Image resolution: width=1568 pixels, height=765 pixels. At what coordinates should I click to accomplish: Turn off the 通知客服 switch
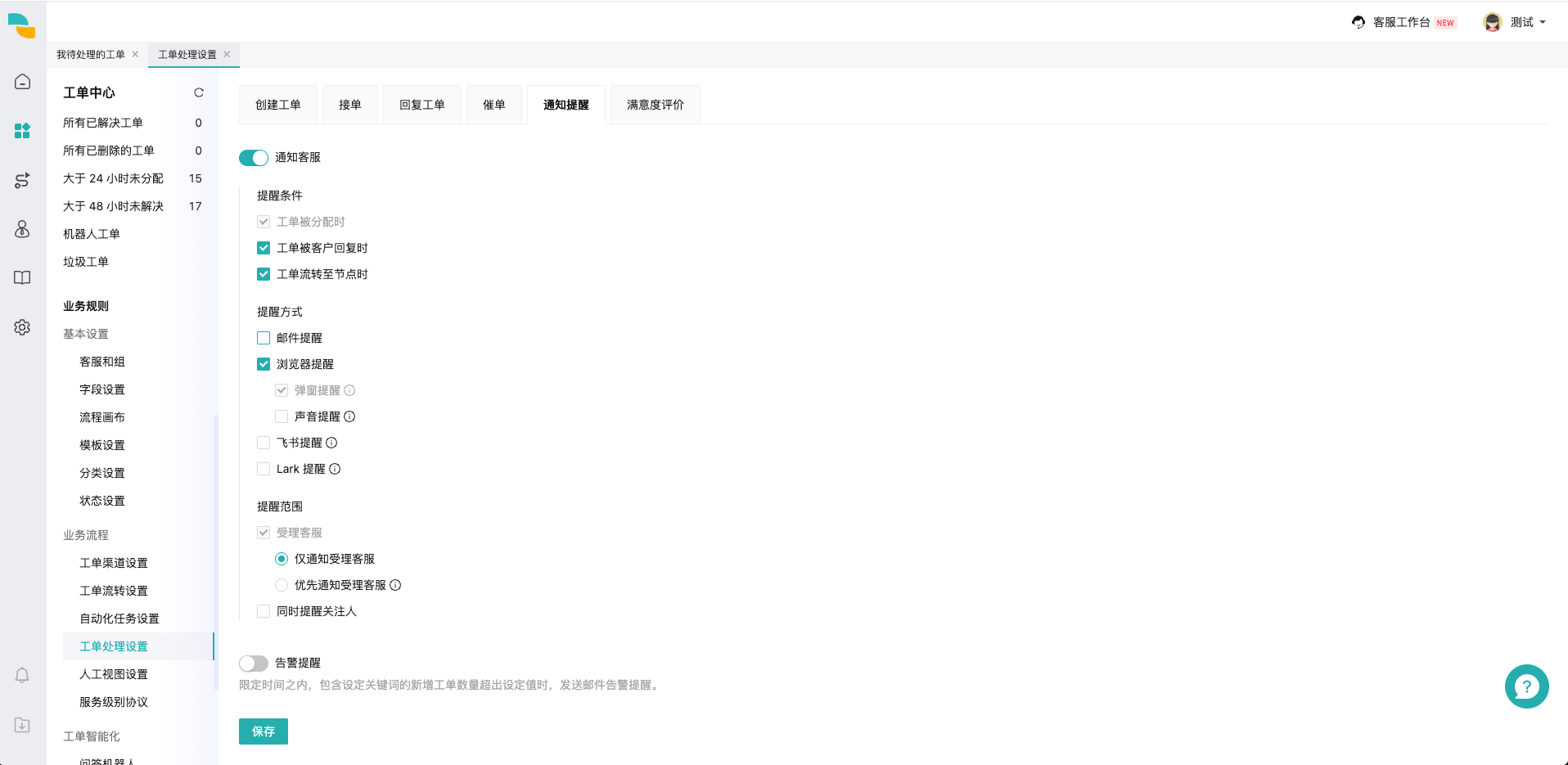(x=254, y=158)
